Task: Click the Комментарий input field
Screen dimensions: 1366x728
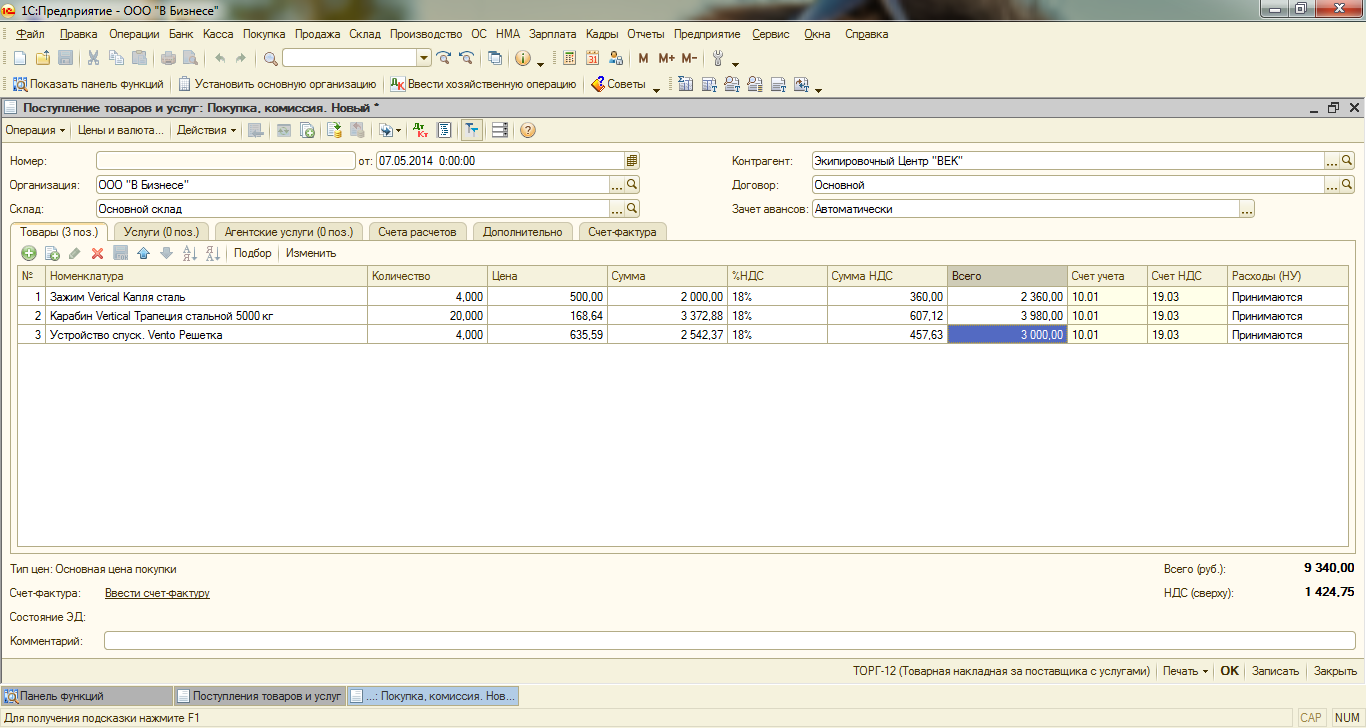Action: pyautogui.click(x=729, y=641)
